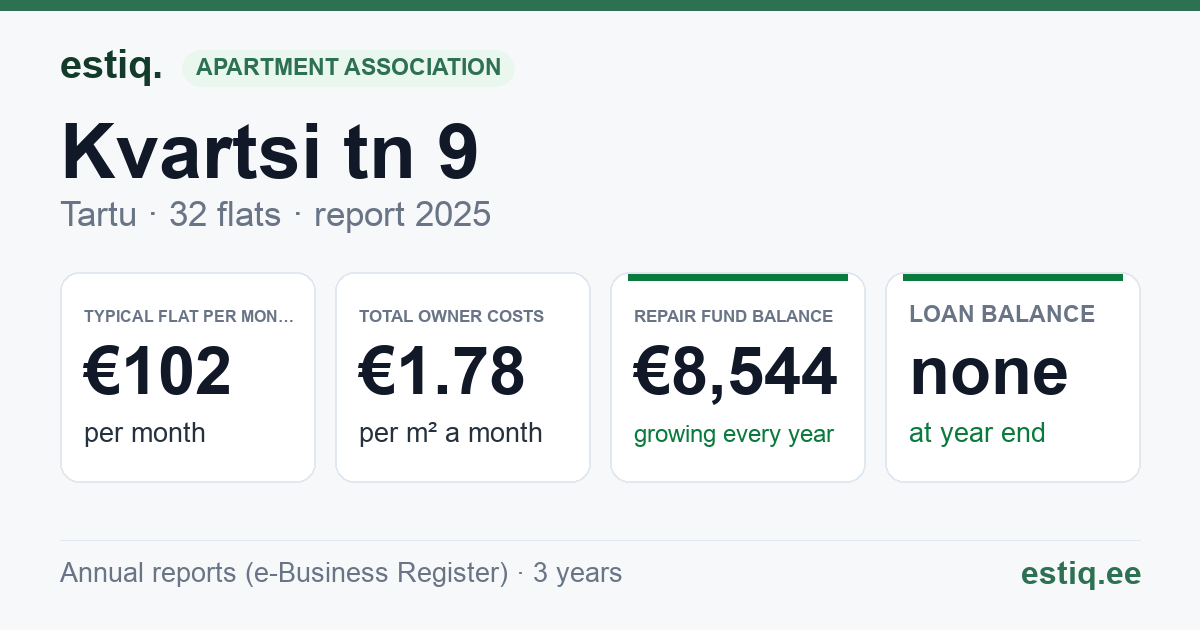Open the Typical Flat Per Month card
The height and width of the screenshot is (630, 1200).
[188, 377]
